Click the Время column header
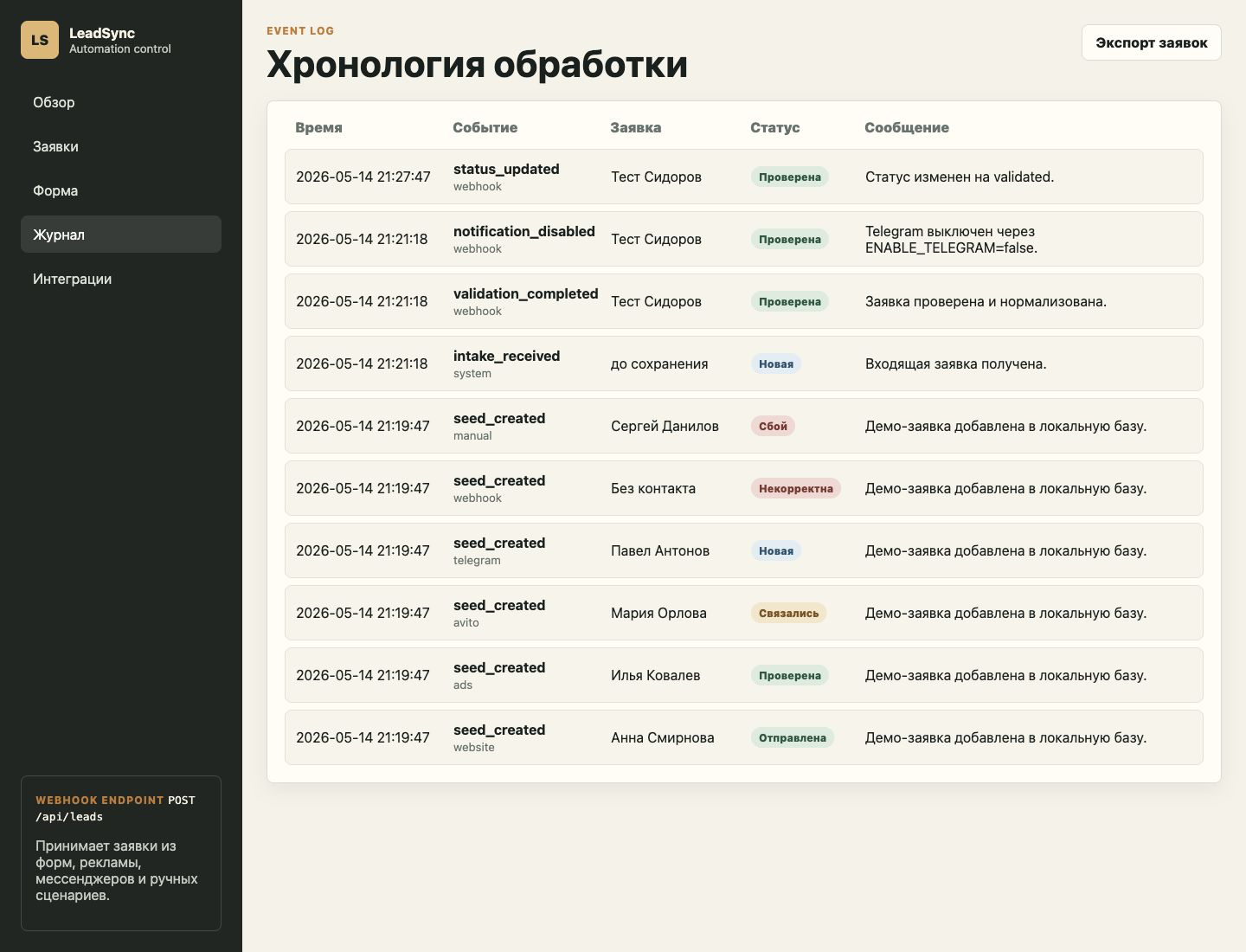 318,127
